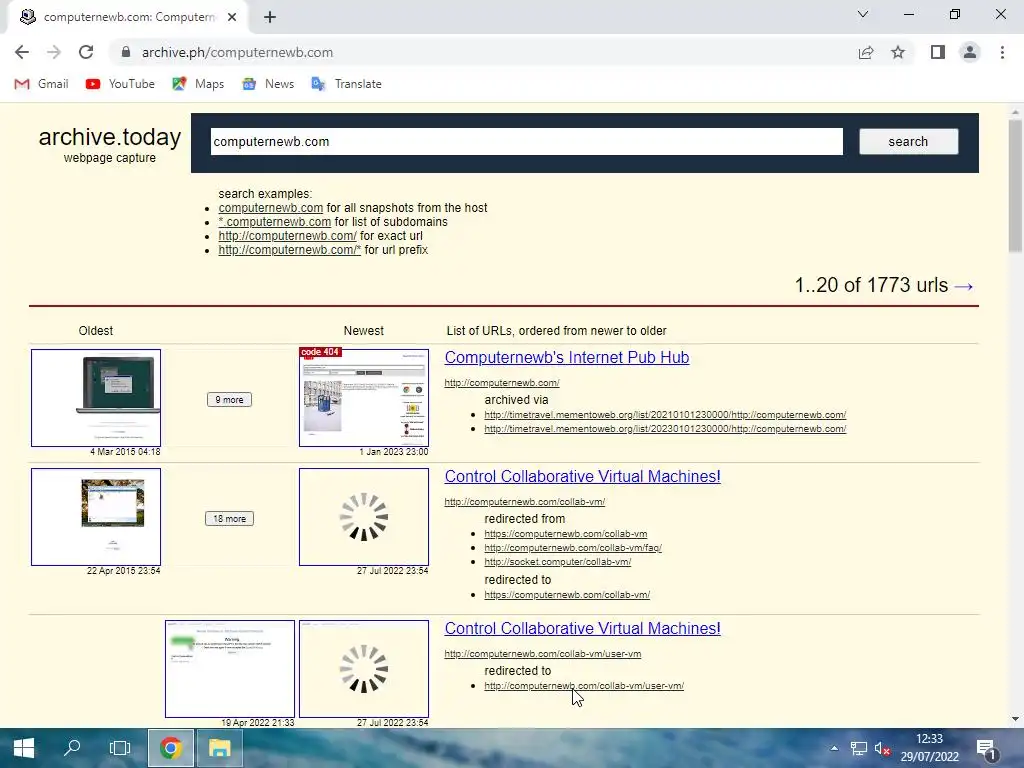Open 19 Apr 2022 snapshot thumbnail

click(230, 669)
